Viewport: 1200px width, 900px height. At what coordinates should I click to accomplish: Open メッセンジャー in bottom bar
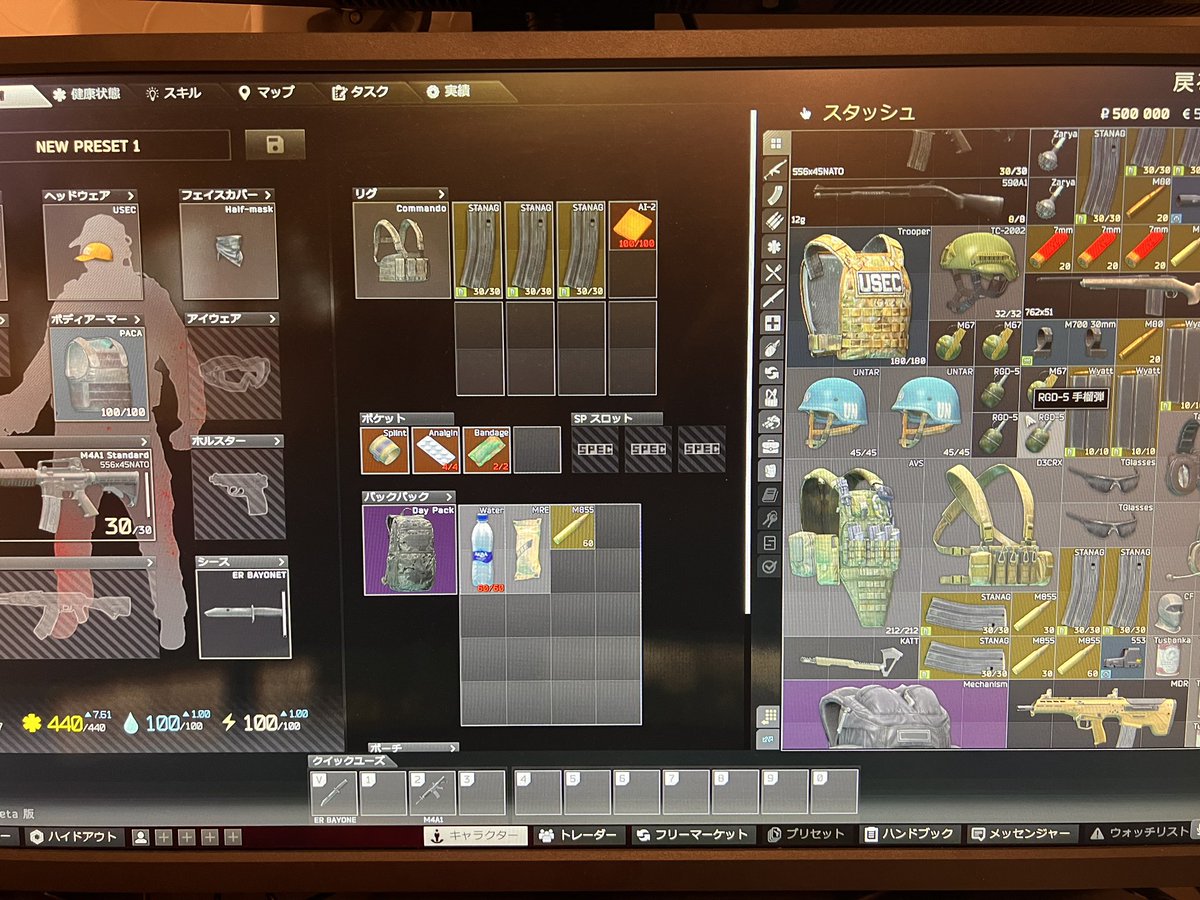[x=1021, y=834]
